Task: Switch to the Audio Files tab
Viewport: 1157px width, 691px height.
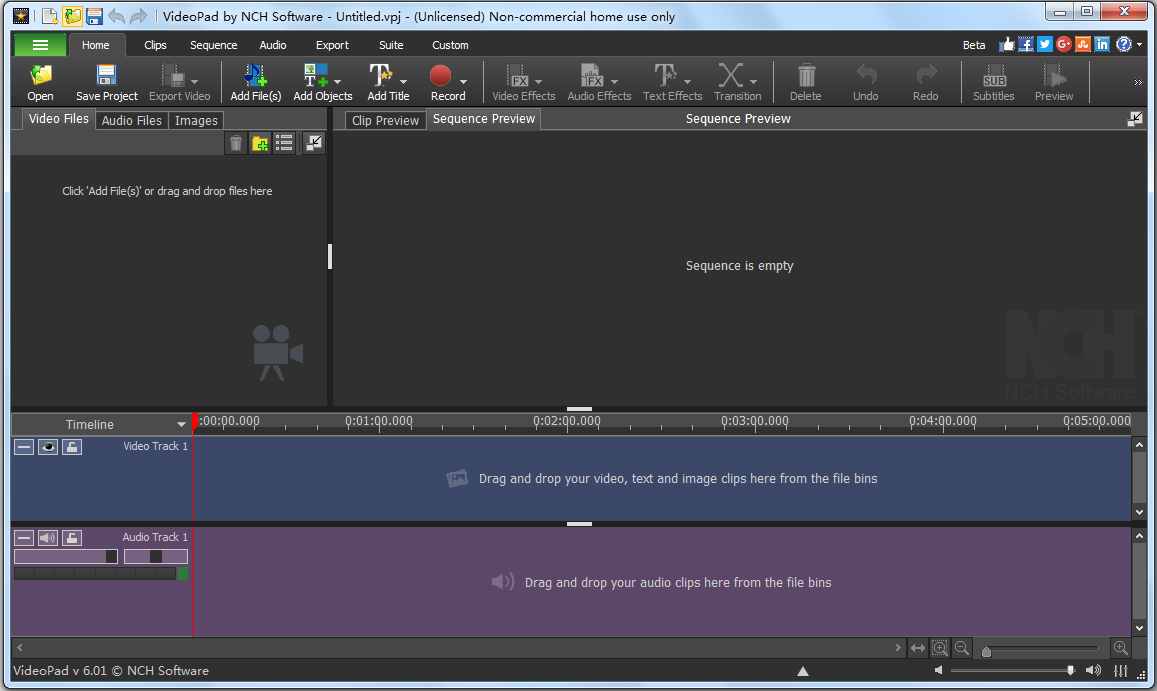Action: click(x=132, y=120)
